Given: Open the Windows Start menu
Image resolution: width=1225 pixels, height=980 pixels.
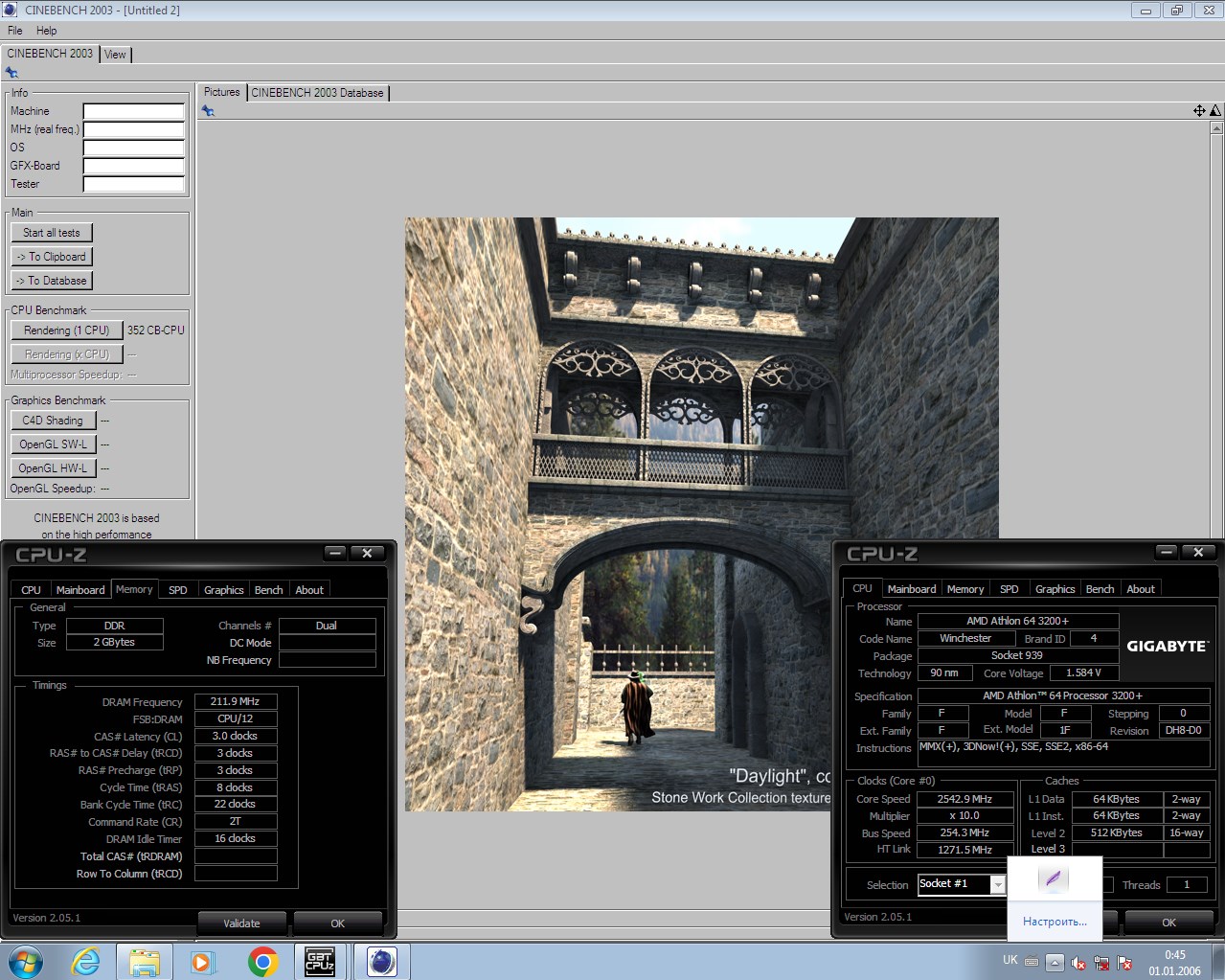Looking at the screenshot, I should 26,961.
